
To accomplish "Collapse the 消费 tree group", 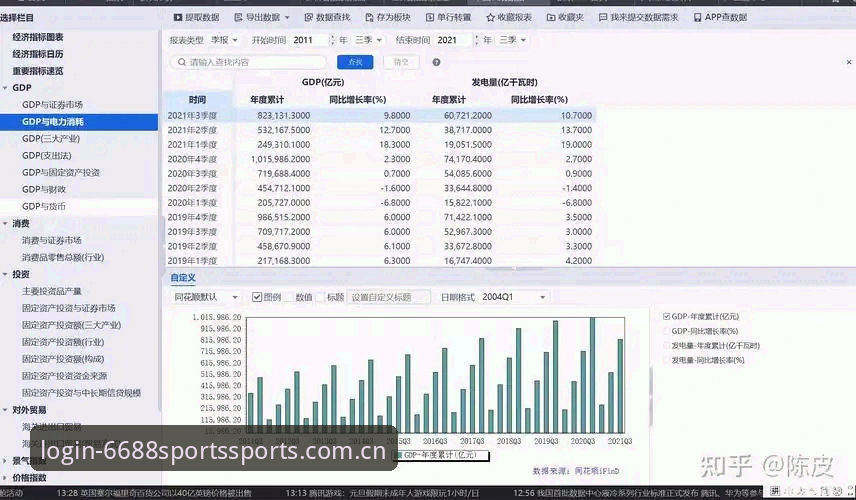I will (x=5, y=223).
